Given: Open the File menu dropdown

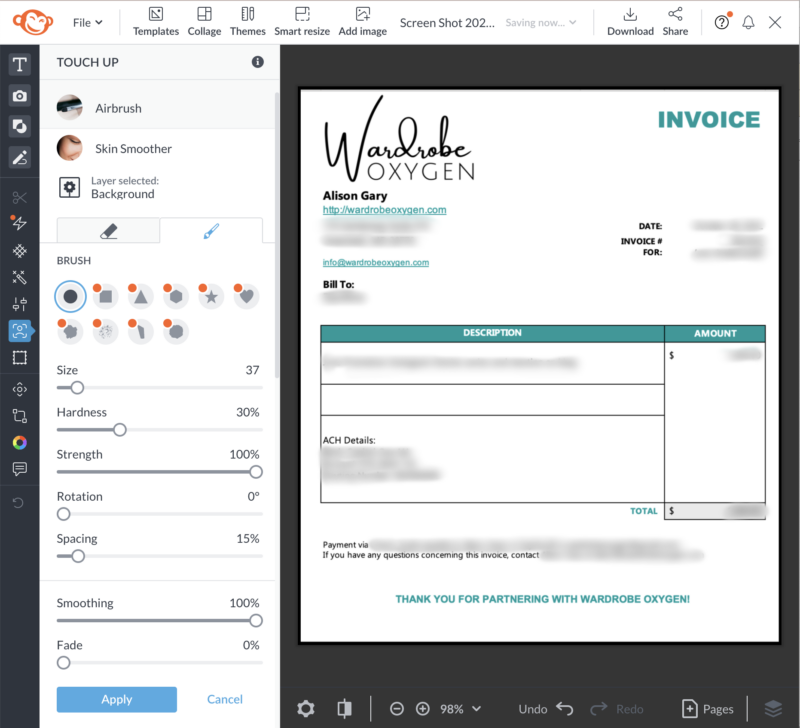Looking at the screenshot, I should click(x=87, y=22).
